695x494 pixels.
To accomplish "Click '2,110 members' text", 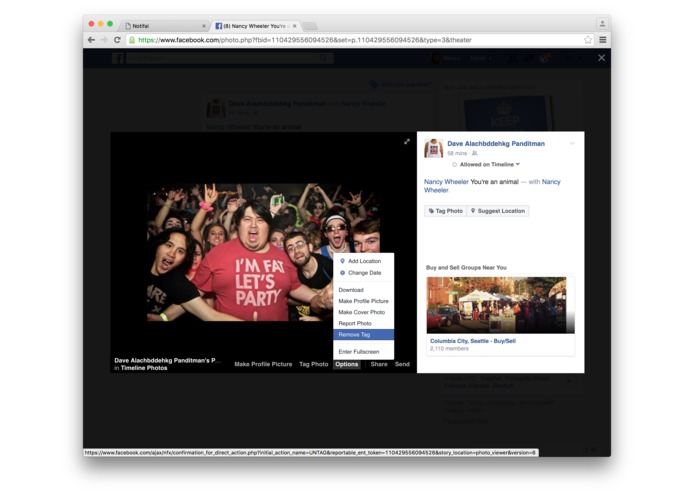I will point(449,349).
